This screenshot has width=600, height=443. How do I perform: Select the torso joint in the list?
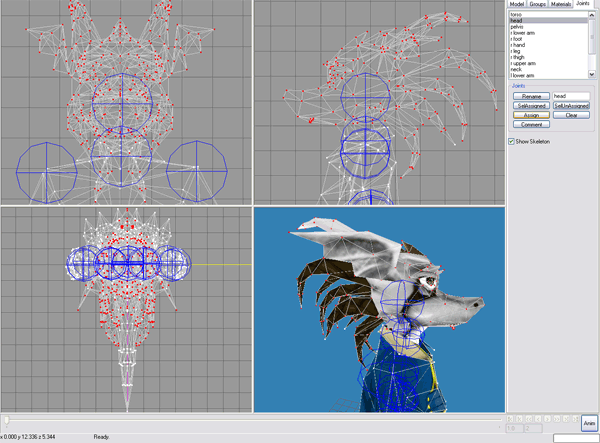(548, 15)
